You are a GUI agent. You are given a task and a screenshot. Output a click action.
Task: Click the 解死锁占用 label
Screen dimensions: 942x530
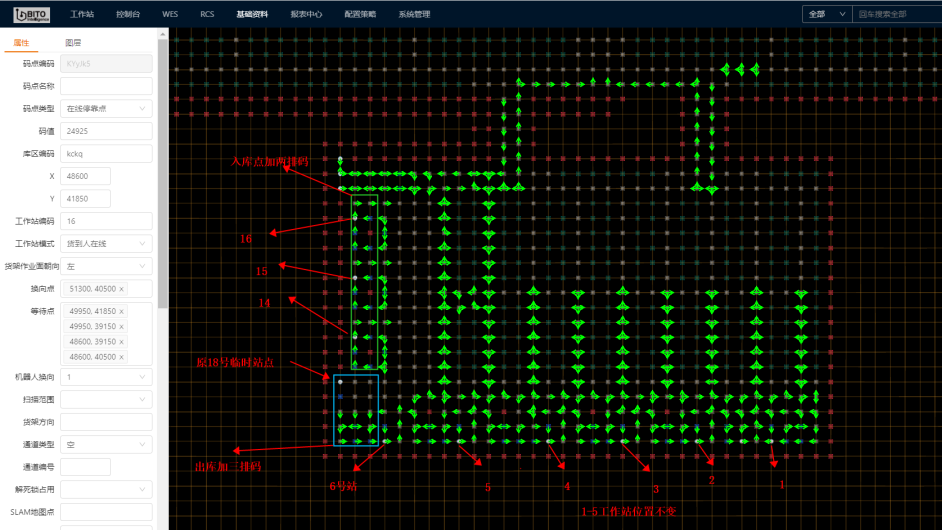click(35, 490)
